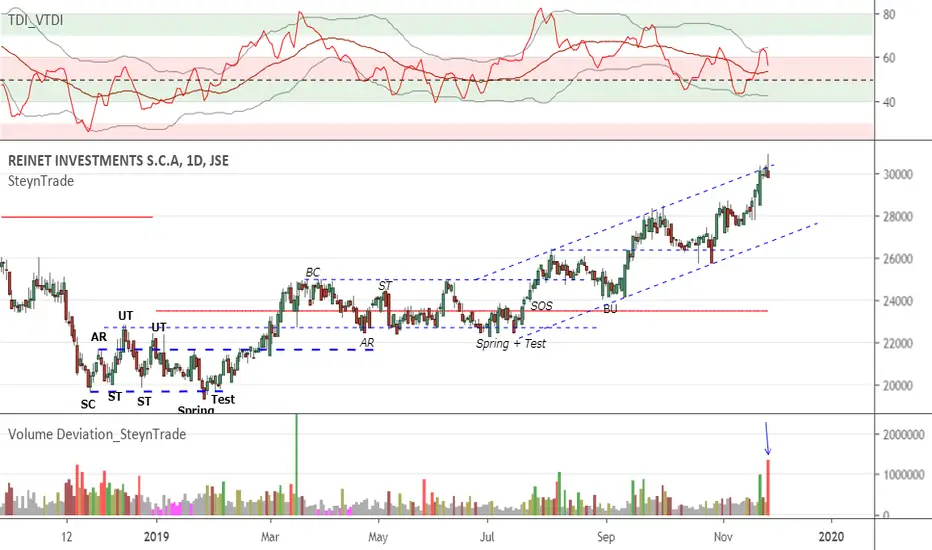This screenshot has height=550, width=932.
Task: Select the SOS annotation on the price chart
Action: coord(541,306)
